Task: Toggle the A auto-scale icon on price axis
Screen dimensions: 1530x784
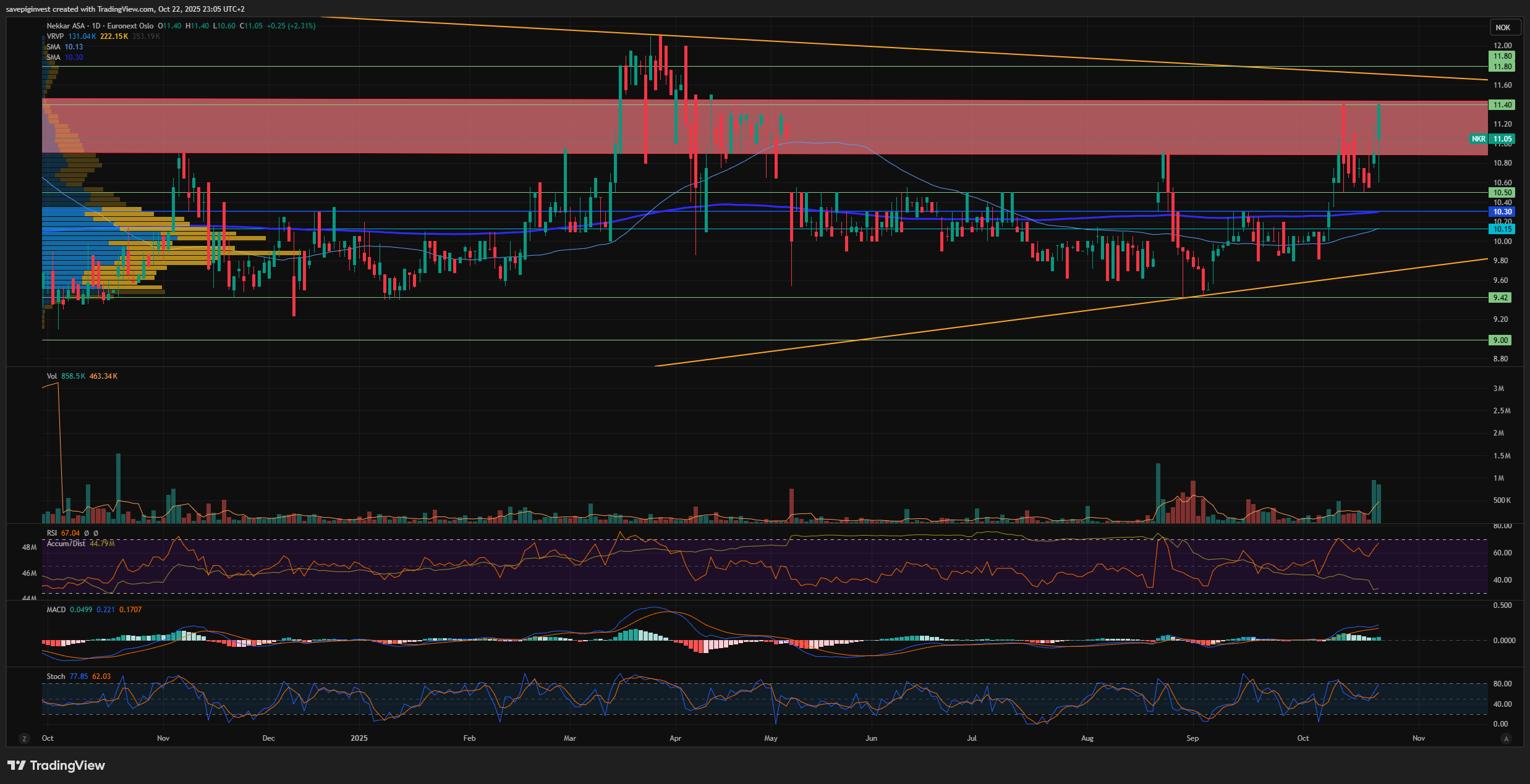Action: (1506, 738)
